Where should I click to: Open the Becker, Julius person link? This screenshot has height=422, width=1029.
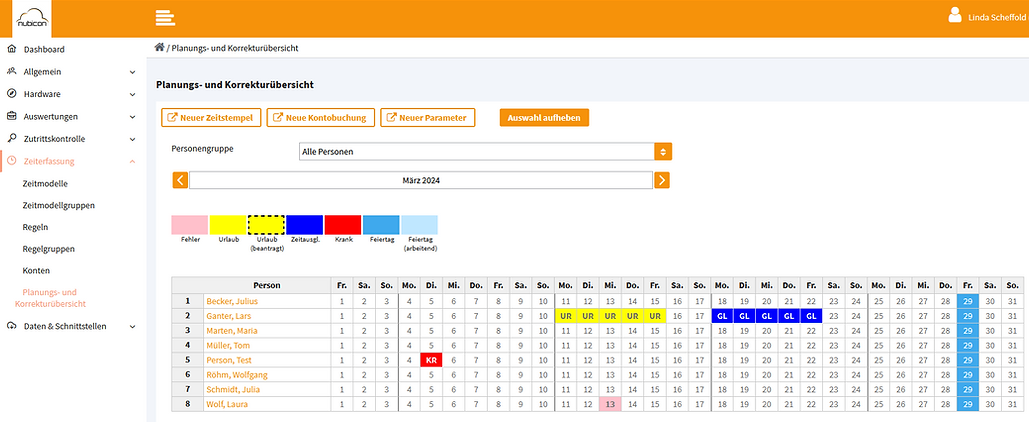pyautogui.click(x=232, y=301)
